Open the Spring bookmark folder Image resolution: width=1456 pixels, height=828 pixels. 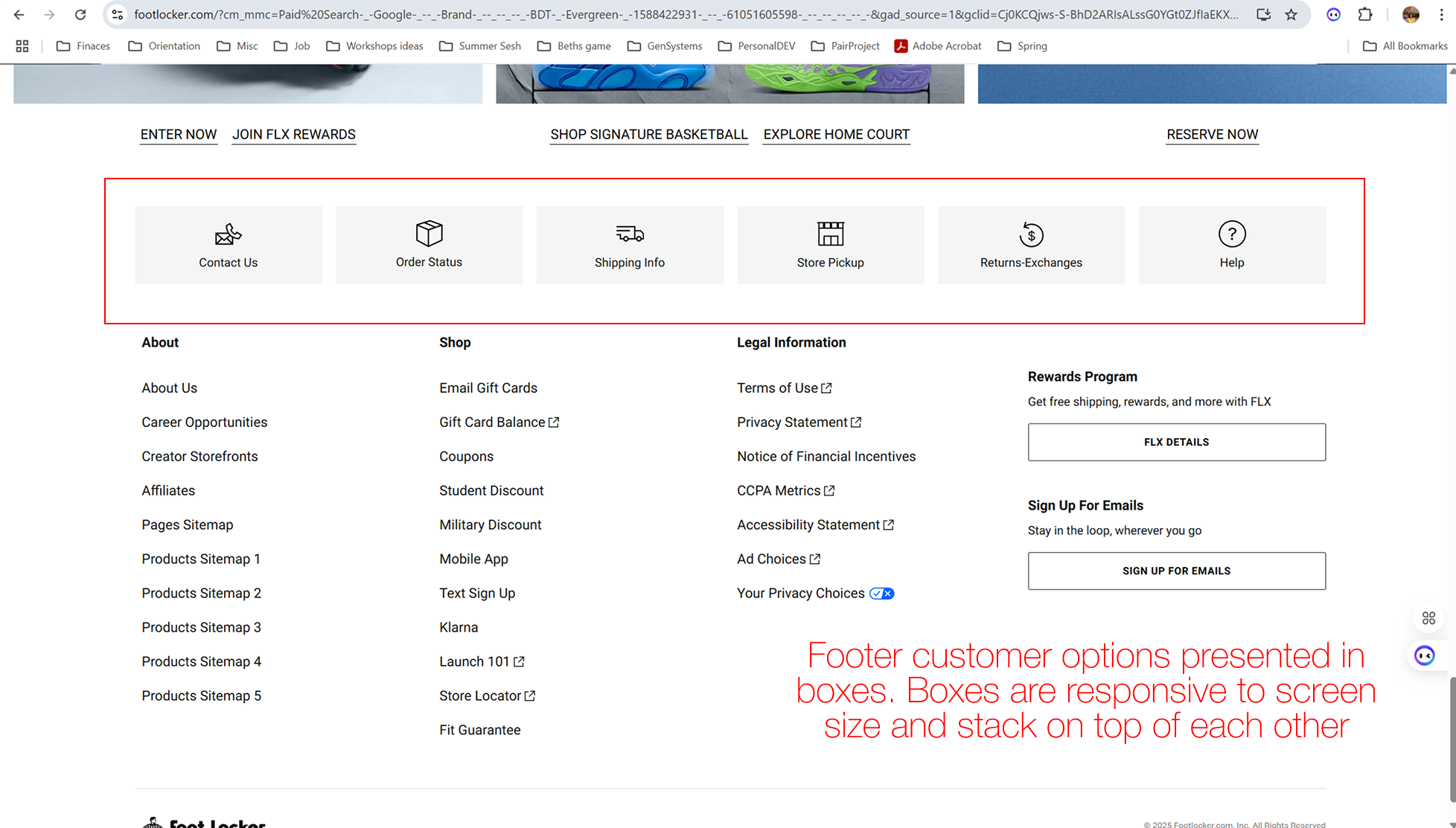coord(1022,46)
